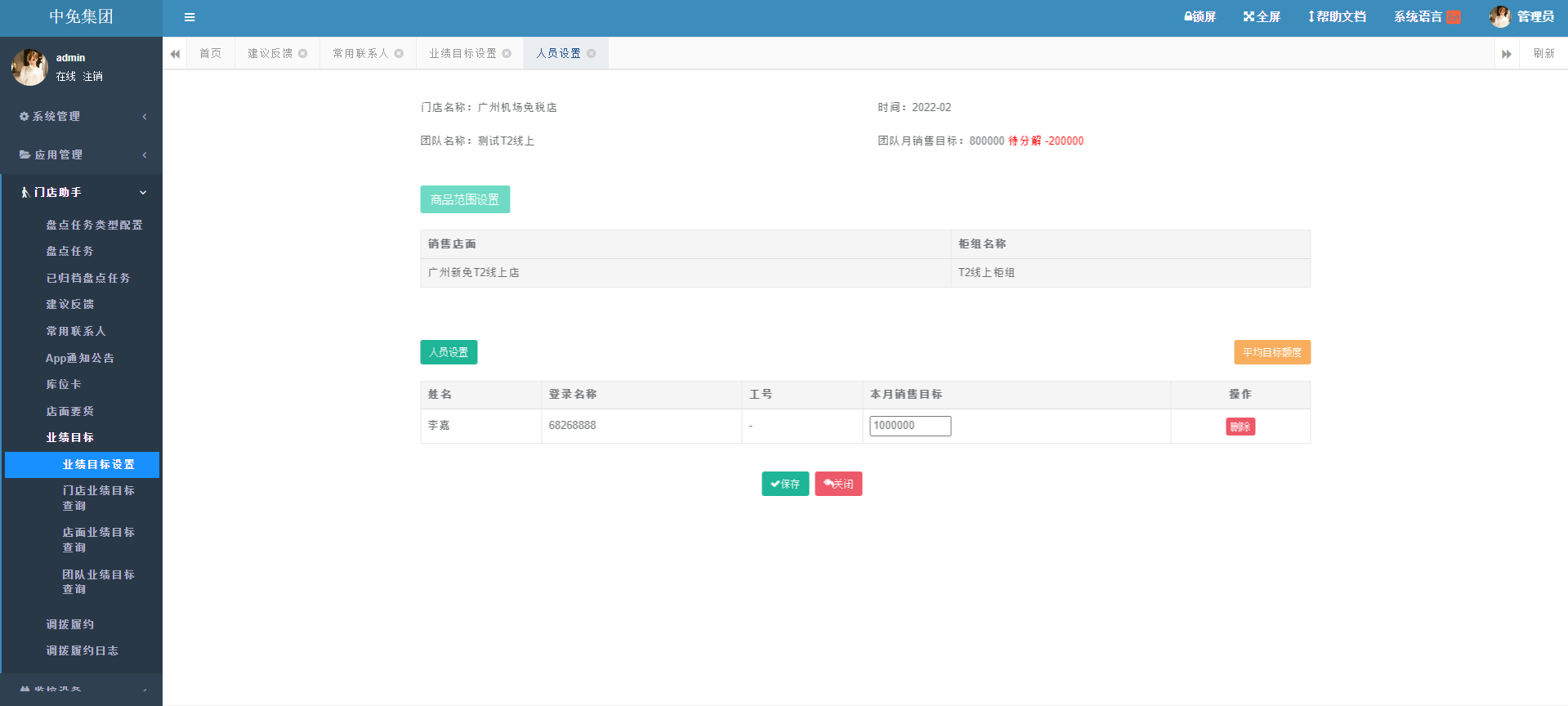Image resolution: width=1568 pixels, height=706 pixels.
Task: Click the hamburger menu icon
Action: click(190, 17)
